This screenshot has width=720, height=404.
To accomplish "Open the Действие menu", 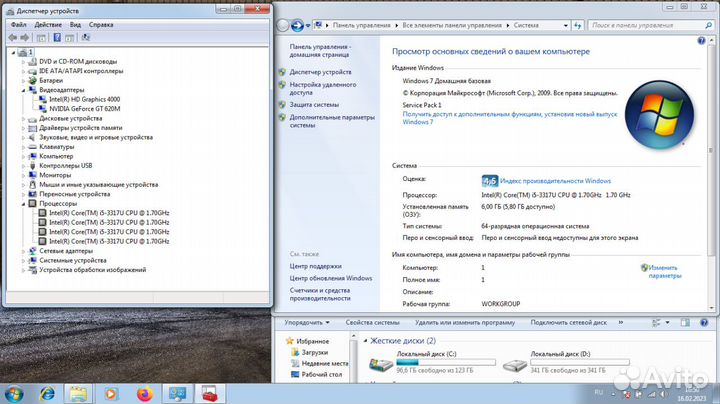I will [x=48, y=25].
